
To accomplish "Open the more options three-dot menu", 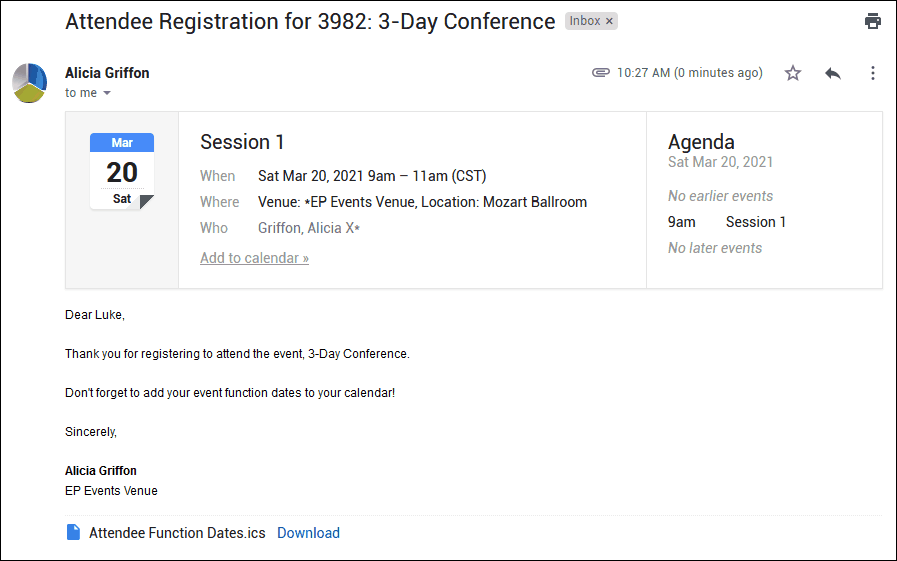I will 872,73.
